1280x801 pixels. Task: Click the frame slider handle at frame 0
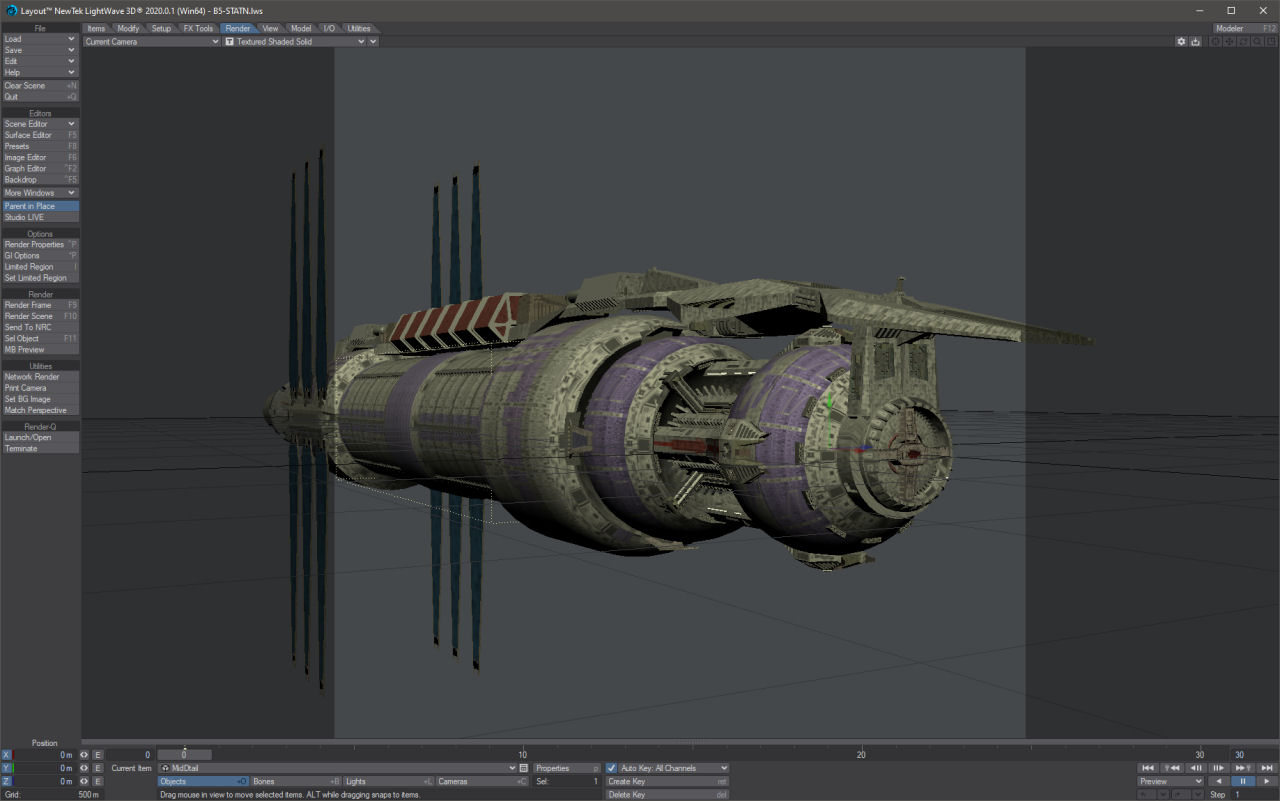coord(184,755)
